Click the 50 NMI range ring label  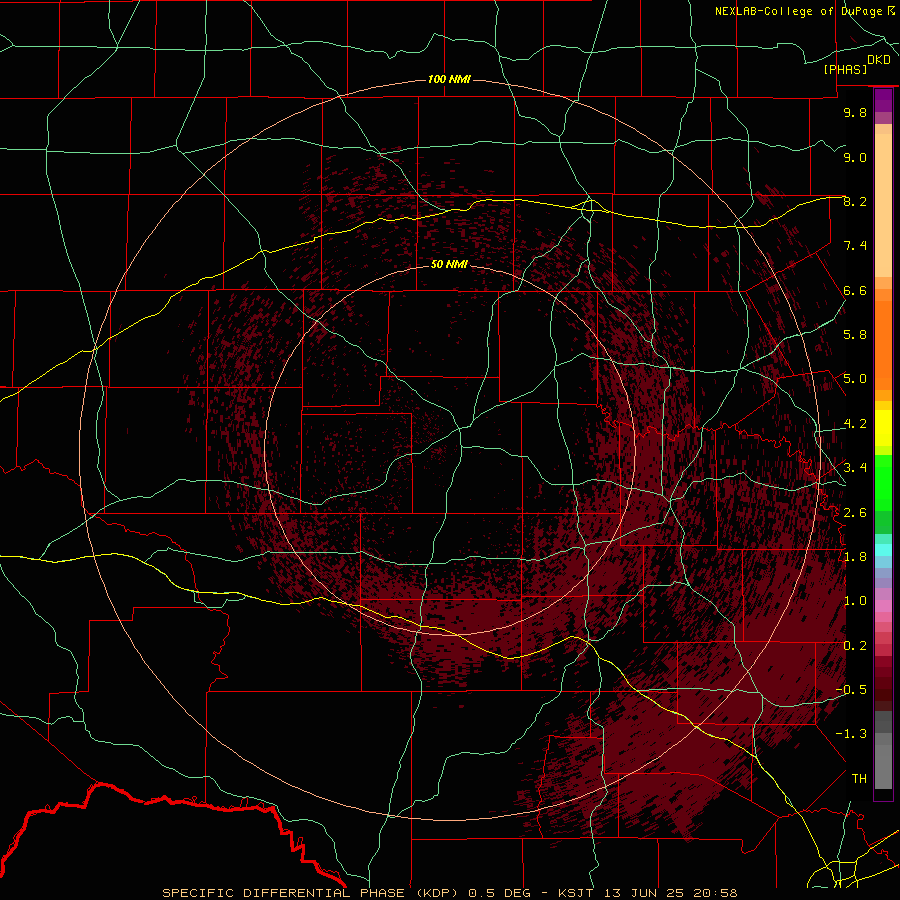point(449,264)
